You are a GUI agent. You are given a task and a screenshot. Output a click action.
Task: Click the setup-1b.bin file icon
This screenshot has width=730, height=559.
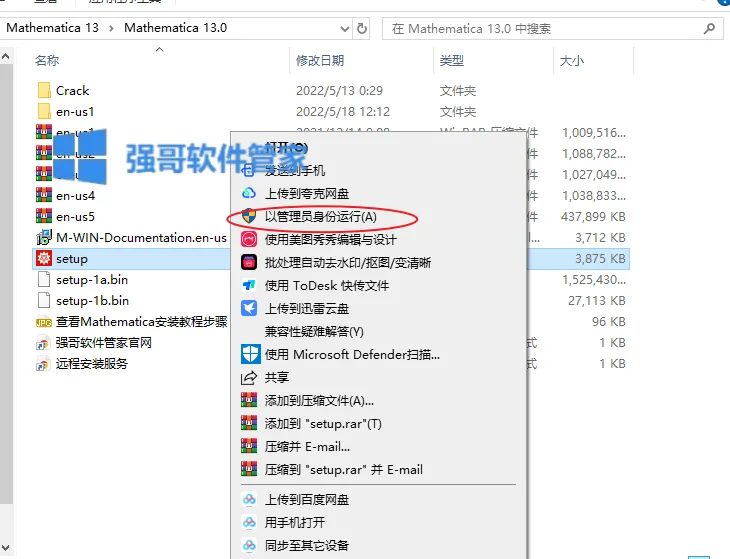point(44,300)
